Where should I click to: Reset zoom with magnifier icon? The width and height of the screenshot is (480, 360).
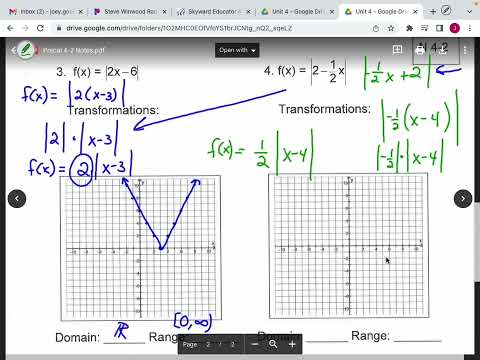point(273,344)
